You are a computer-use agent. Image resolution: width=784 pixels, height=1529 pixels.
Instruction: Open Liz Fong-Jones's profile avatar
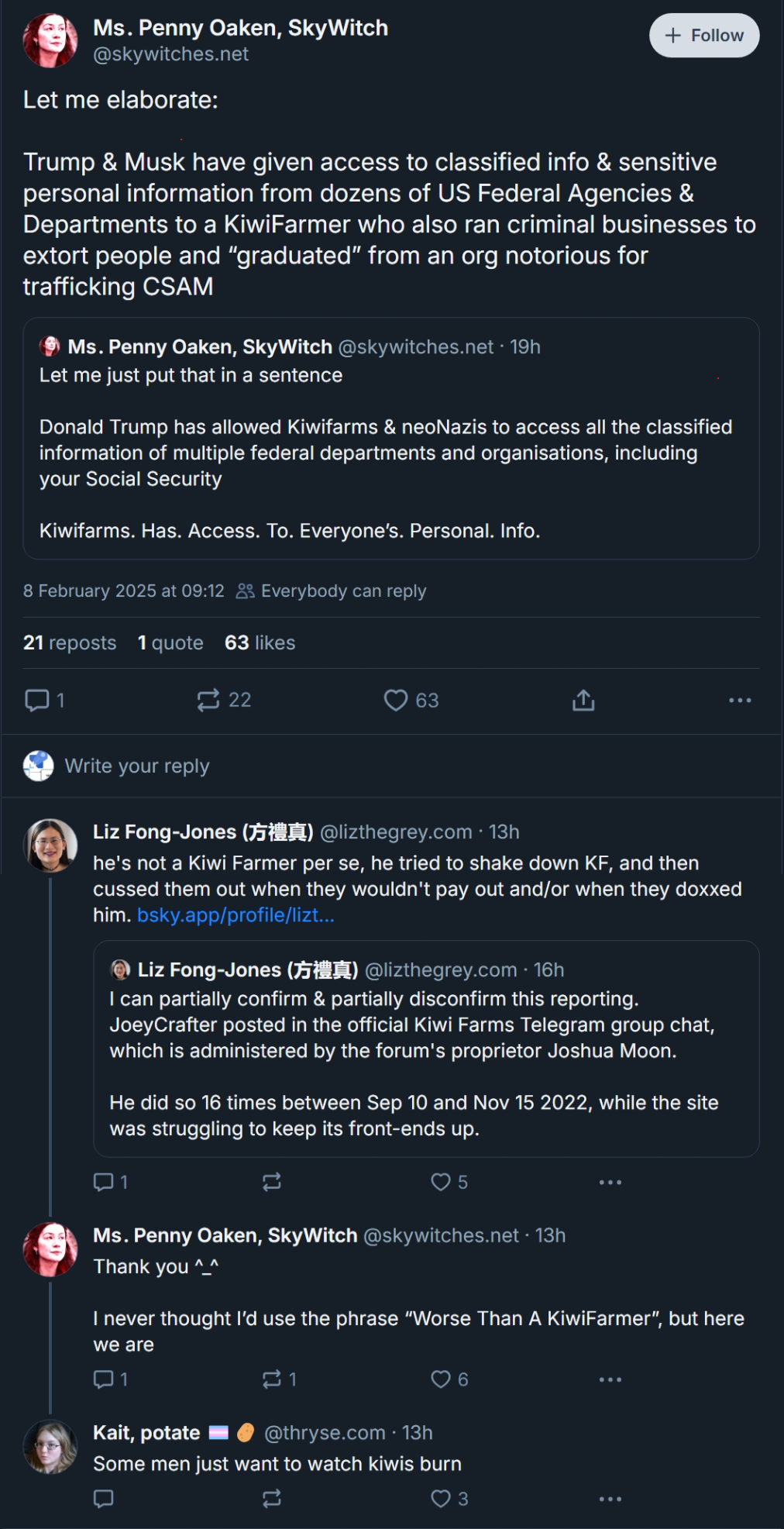pyautogui.click(x=50, y=845)
